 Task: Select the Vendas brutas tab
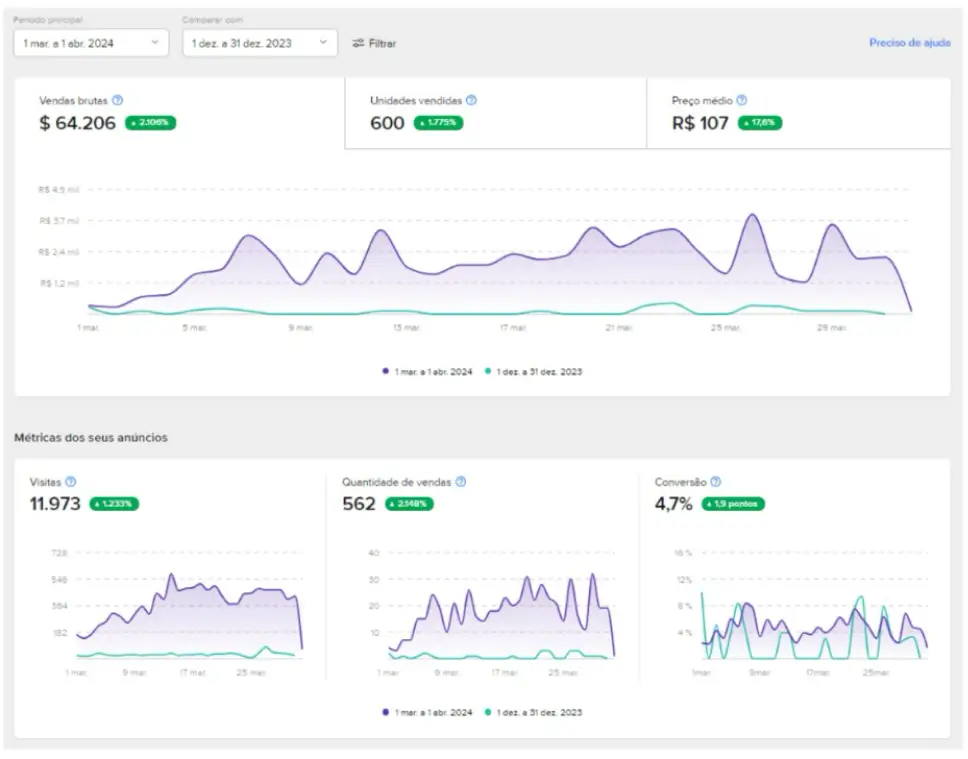pos(179,113)
